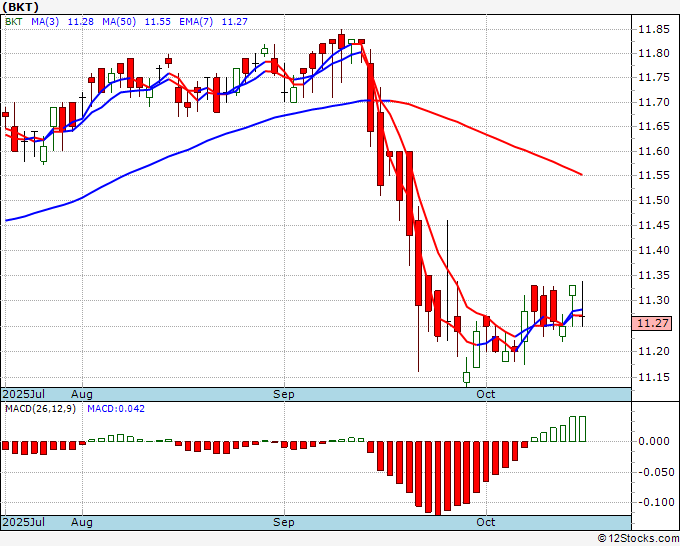Click the 11.30 price axis label
680x546 pixels.
(x=654, y=300)
